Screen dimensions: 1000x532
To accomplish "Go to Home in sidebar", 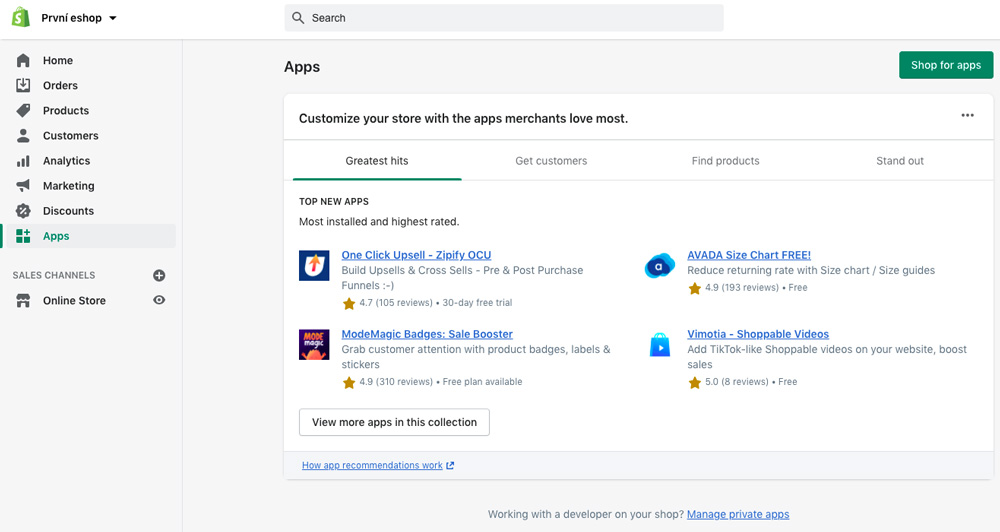I will click(x=58, y=60).
